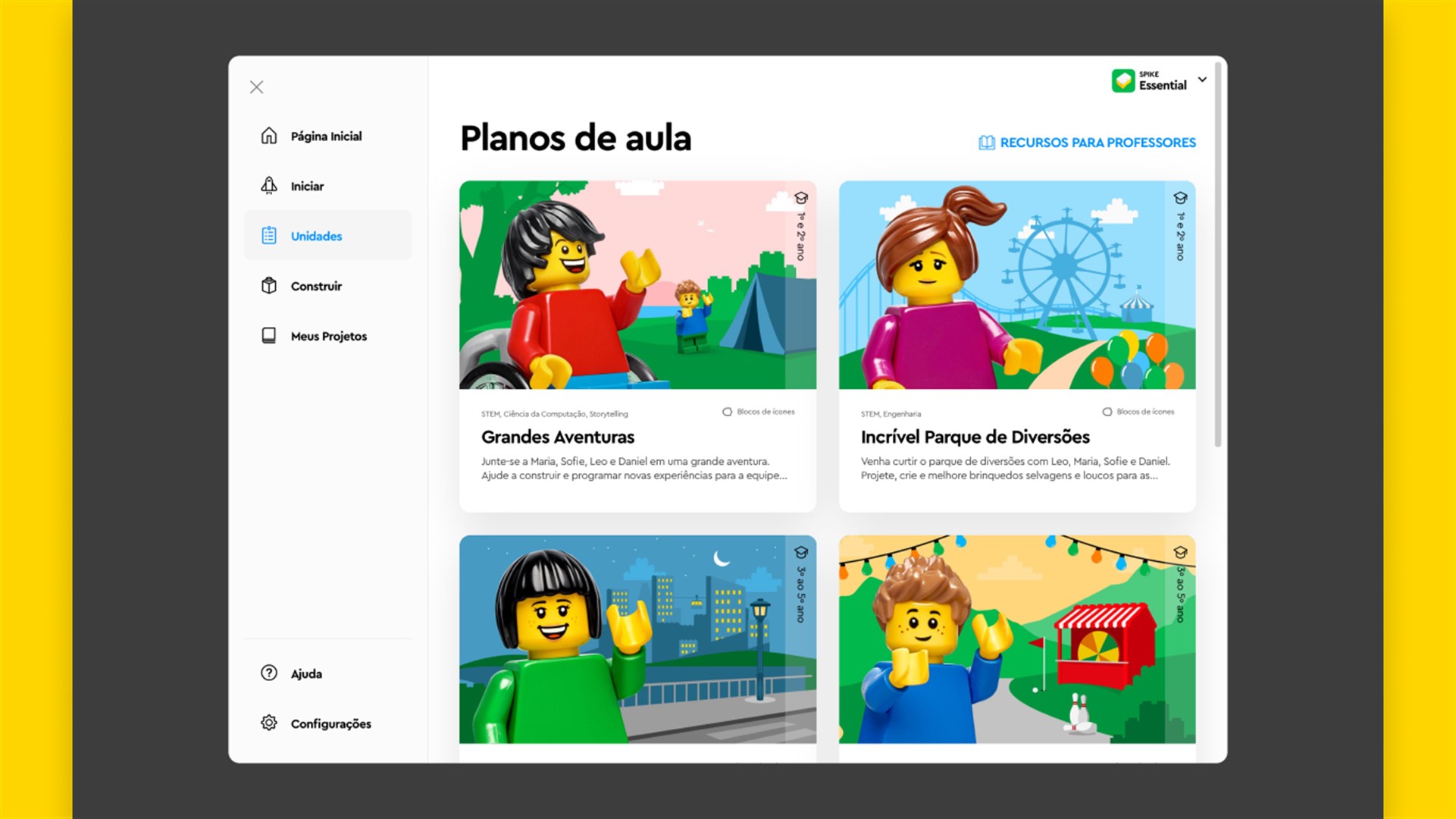
Task: Click the Planos de aula heading
Action: (x=576, y=139)
